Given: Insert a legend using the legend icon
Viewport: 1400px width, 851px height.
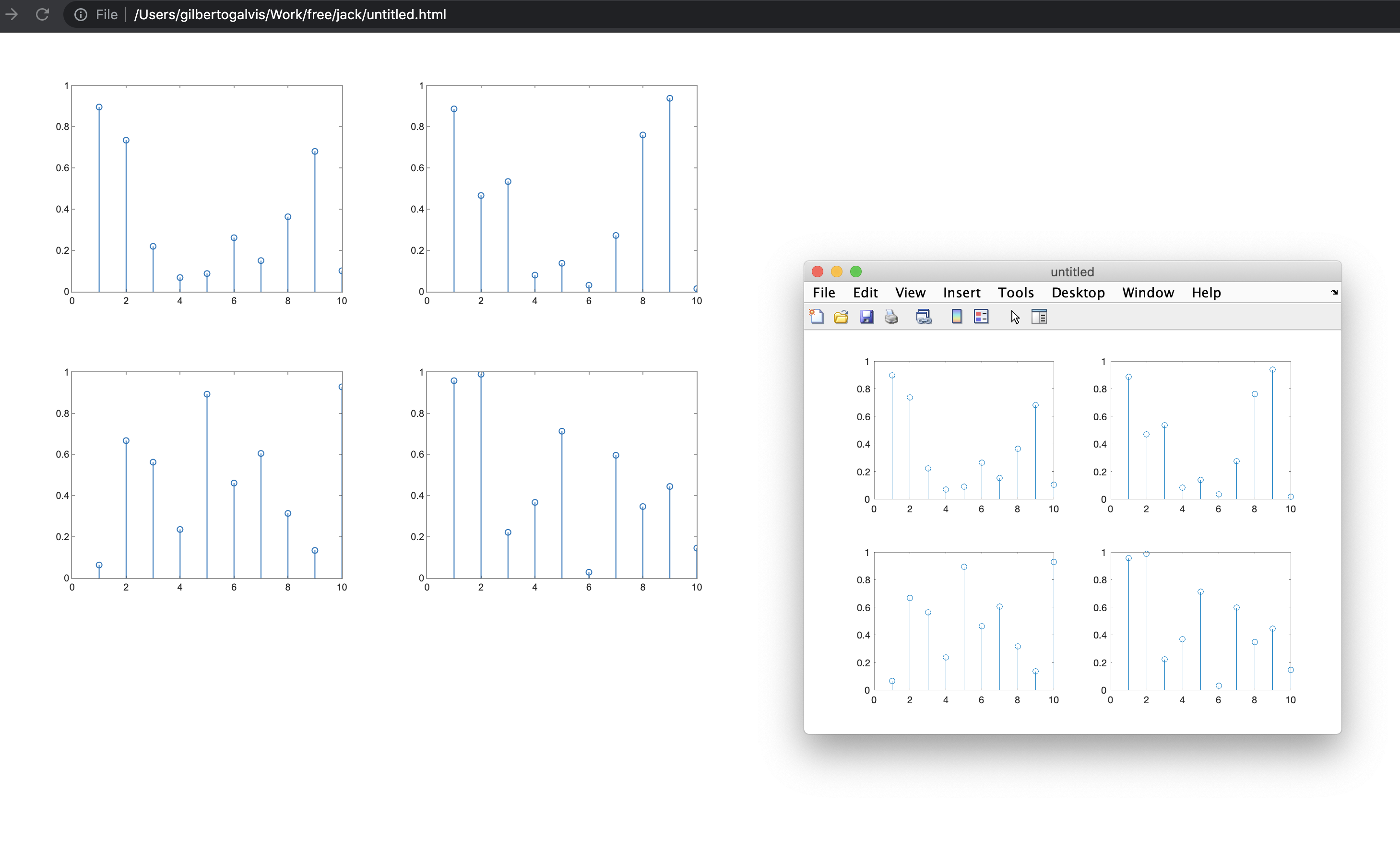Looking at the screenshot, I should (x=981, y=317).
